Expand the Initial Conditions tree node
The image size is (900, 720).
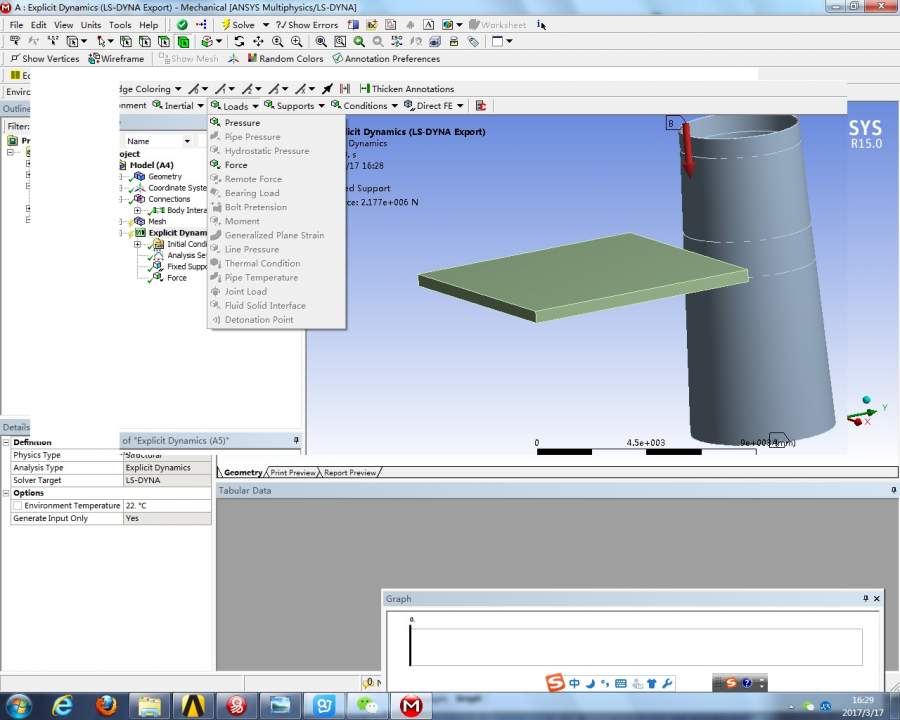137,244
